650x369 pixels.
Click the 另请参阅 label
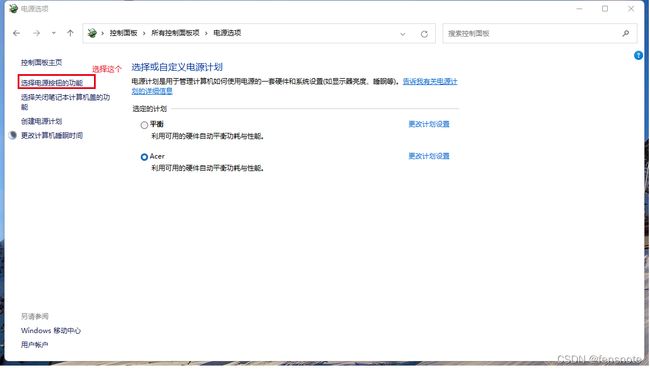click(x=35, y=317)
